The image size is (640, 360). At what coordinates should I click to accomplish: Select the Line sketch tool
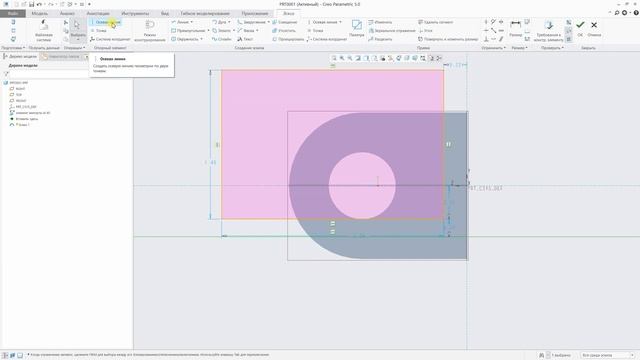[180, 22]
